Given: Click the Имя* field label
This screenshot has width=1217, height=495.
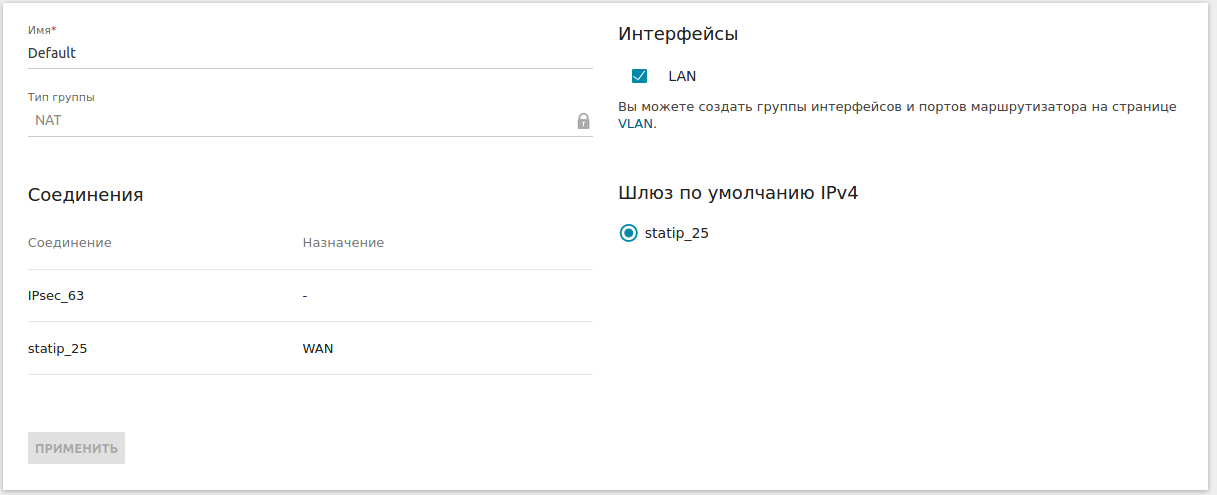Looking at the screenshot, I should point(42,30).
